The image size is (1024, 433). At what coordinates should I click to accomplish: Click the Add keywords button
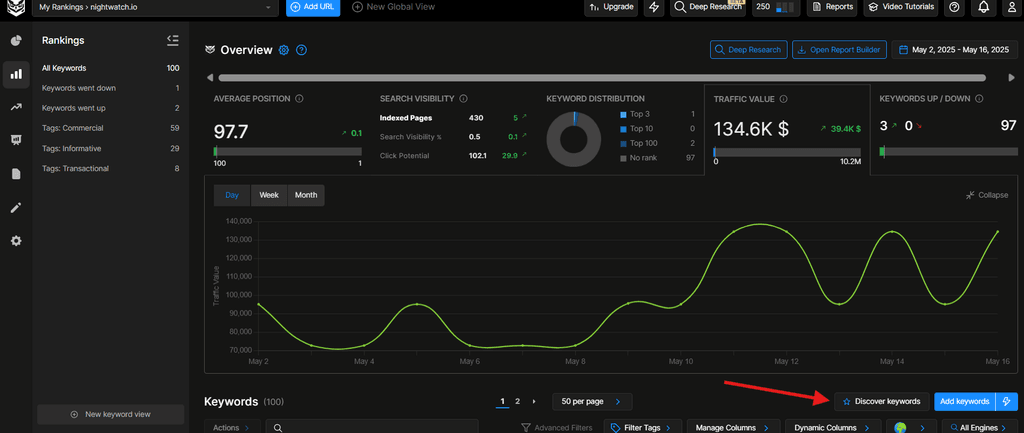coord(965,402)
